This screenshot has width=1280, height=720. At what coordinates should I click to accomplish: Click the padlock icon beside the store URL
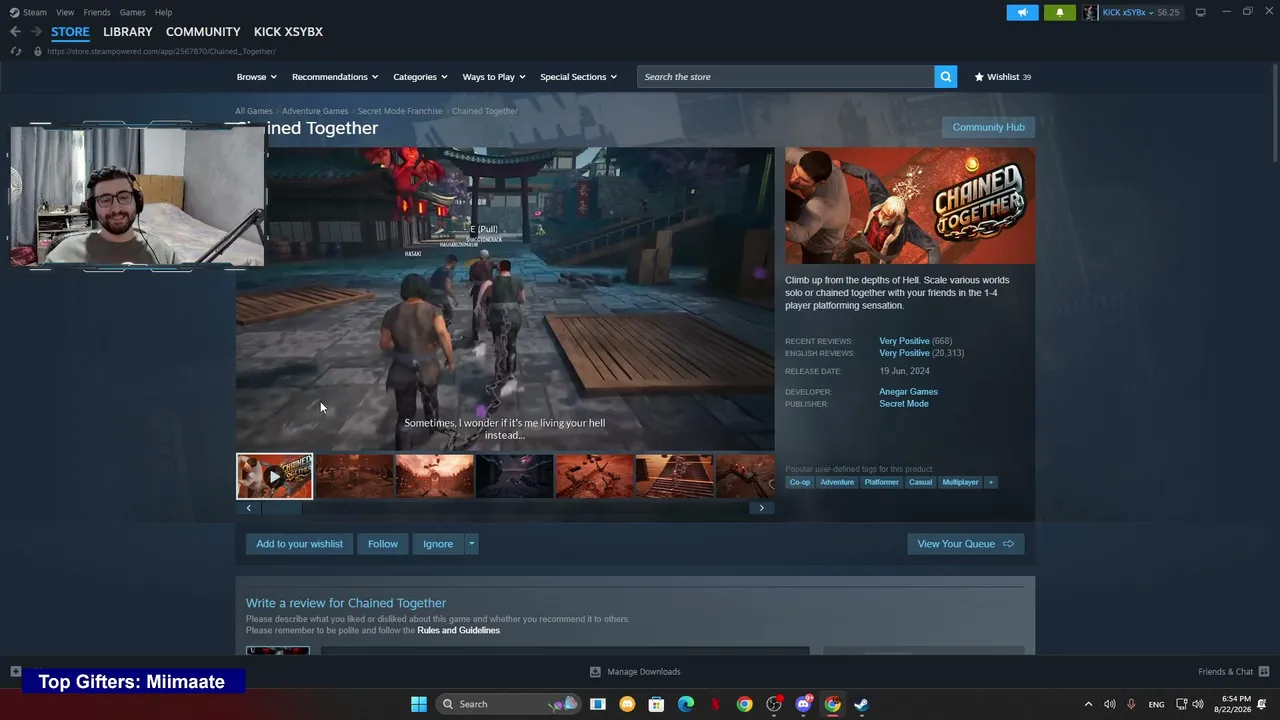38,51
